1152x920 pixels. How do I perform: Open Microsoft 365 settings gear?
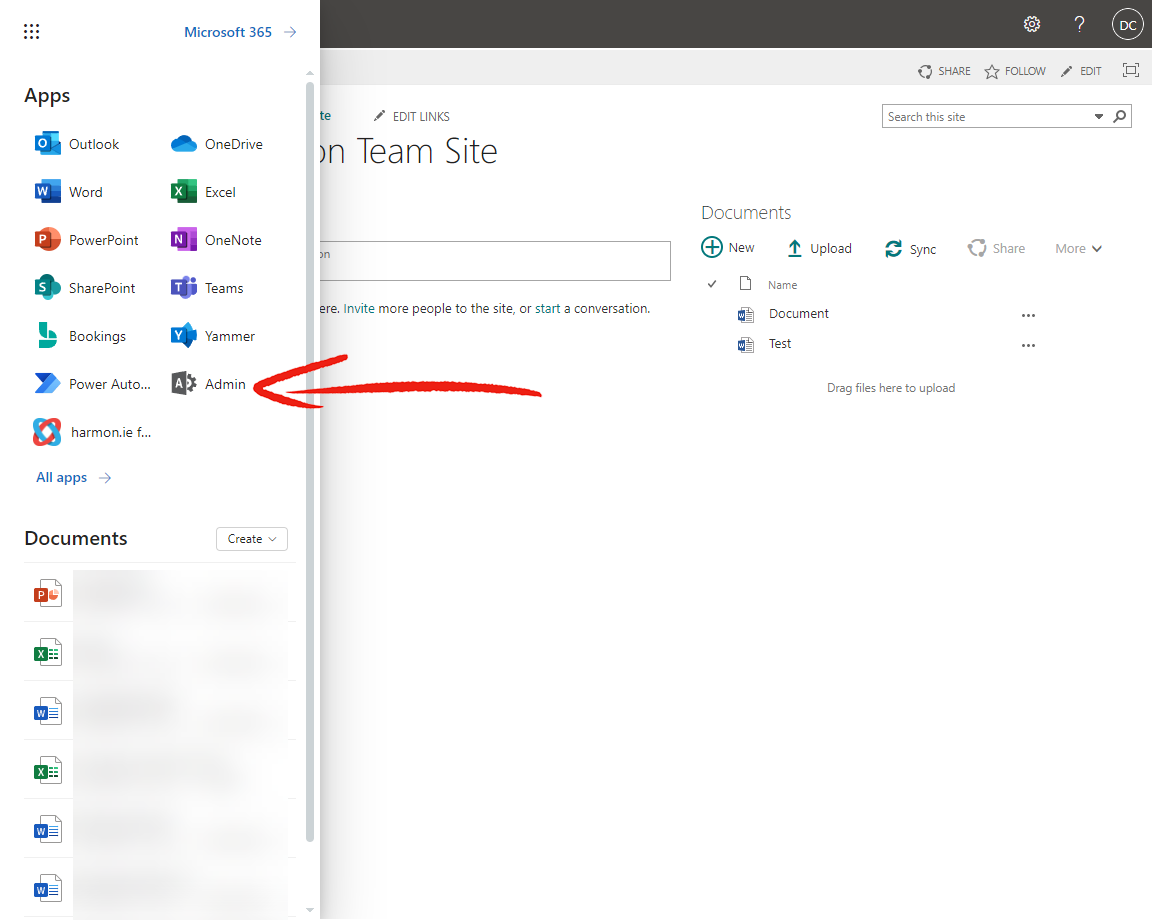point(1032,23)
